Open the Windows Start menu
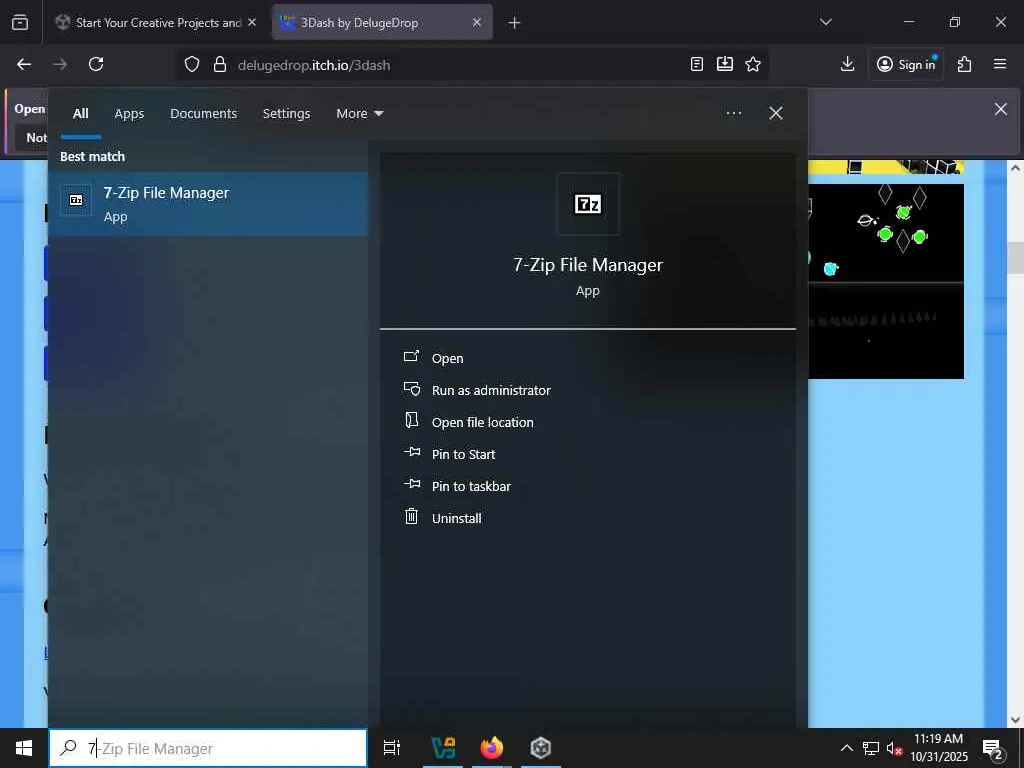Image resolution: width=1024 pixels, height=768 pixels. point(24,748)
